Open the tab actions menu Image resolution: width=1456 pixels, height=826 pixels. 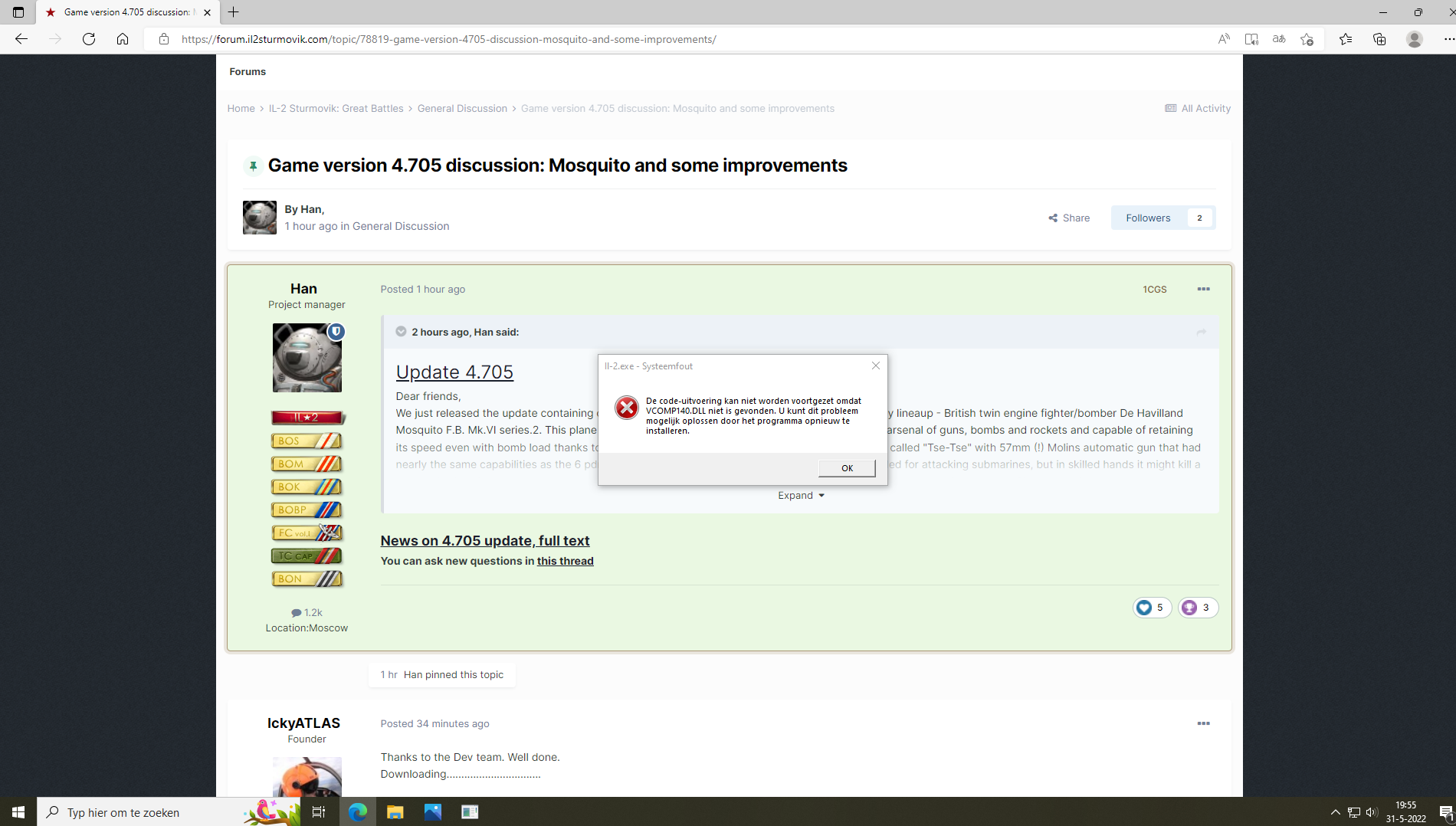pos(18,12)
